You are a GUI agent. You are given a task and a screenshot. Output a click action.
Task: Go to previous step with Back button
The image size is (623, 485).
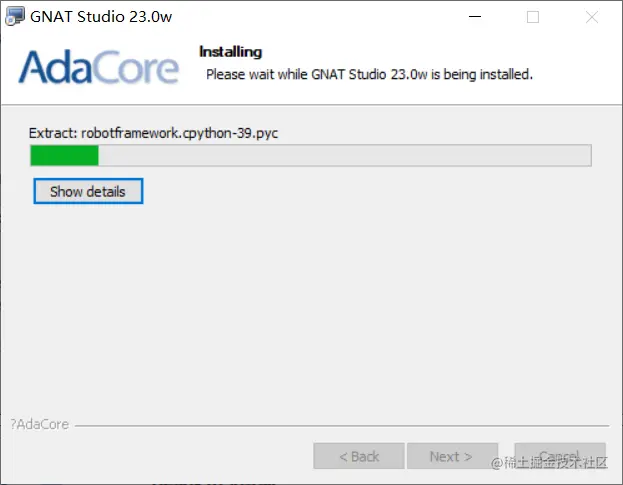(359, 456)
